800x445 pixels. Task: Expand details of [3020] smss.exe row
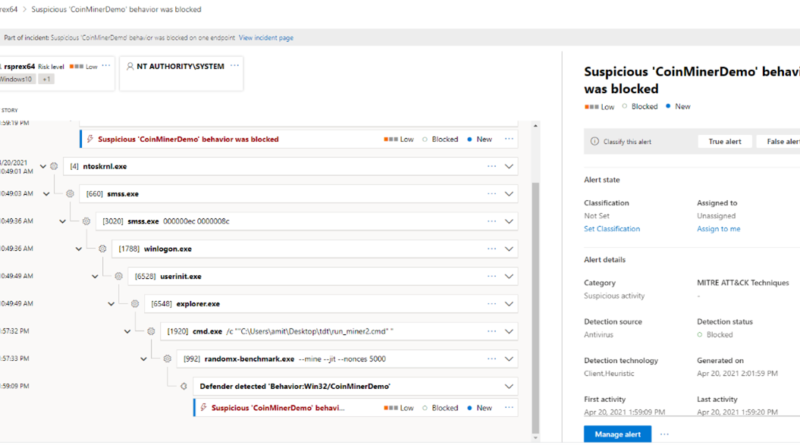coord(509,221)
